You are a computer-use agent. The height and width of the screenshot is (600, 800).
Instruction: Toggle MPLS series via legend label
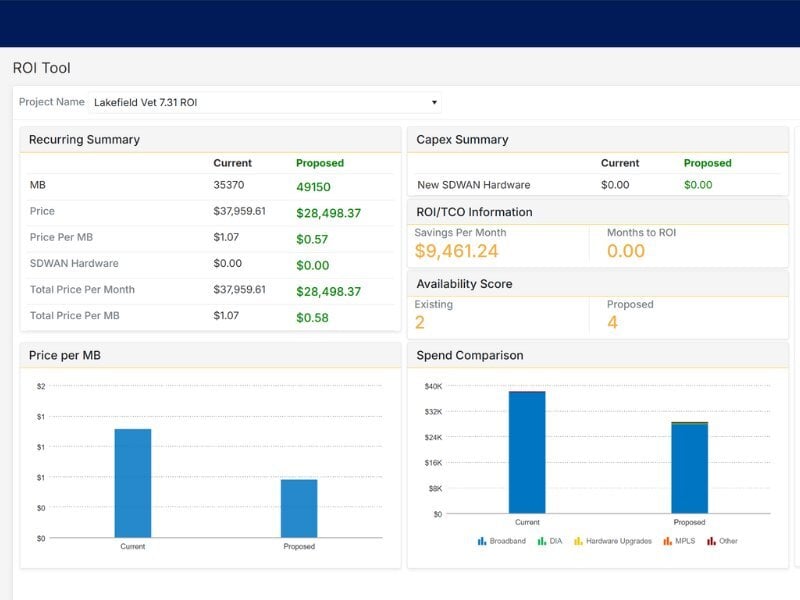coord(685,541)
